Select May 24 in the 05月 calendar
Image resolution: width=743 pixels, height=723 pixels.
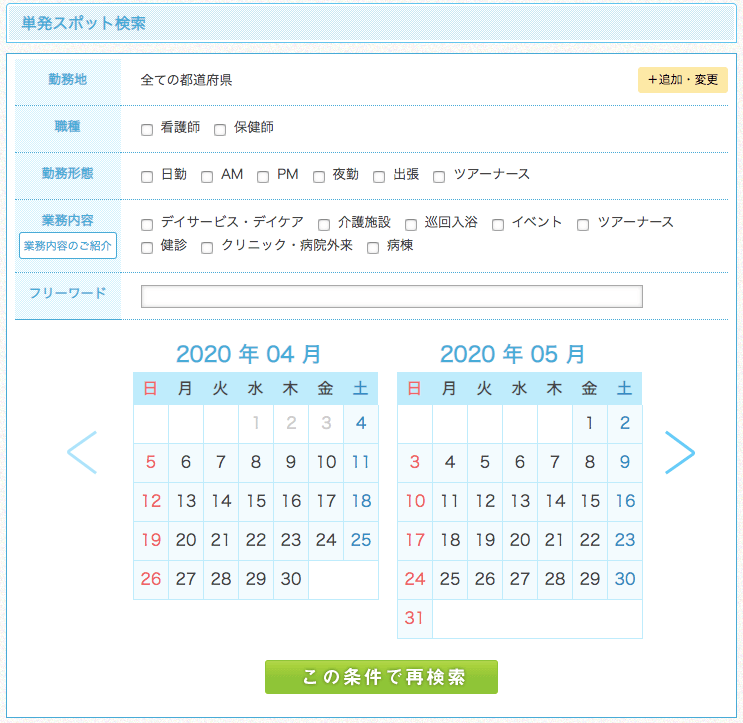click(415, 579)
